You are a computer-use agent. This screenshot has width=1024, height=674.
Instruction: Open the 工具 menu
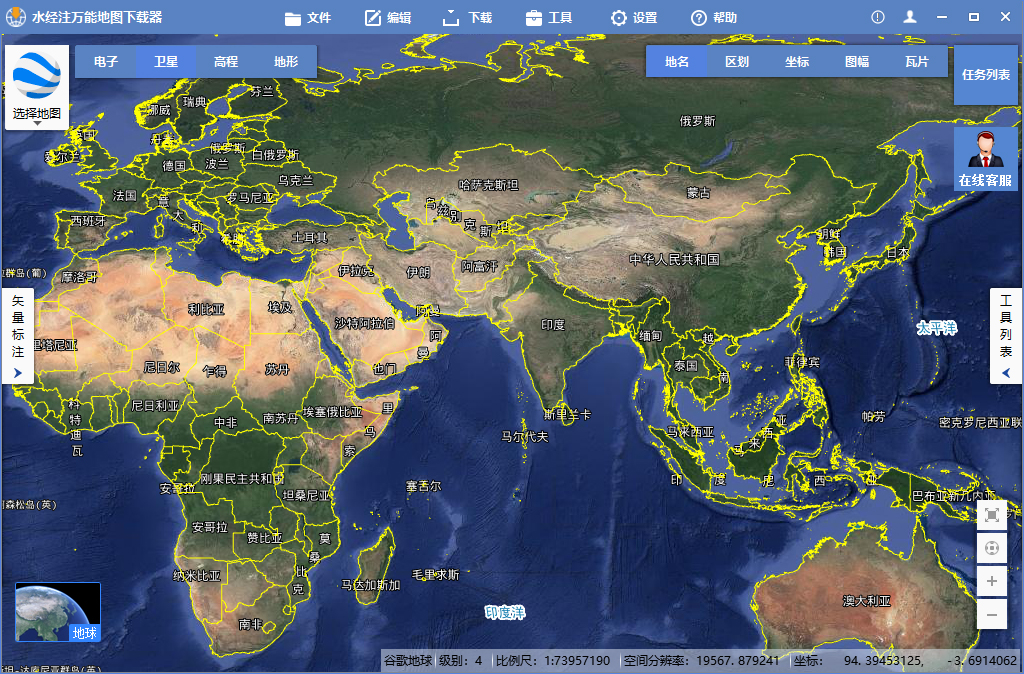[549, 18]
